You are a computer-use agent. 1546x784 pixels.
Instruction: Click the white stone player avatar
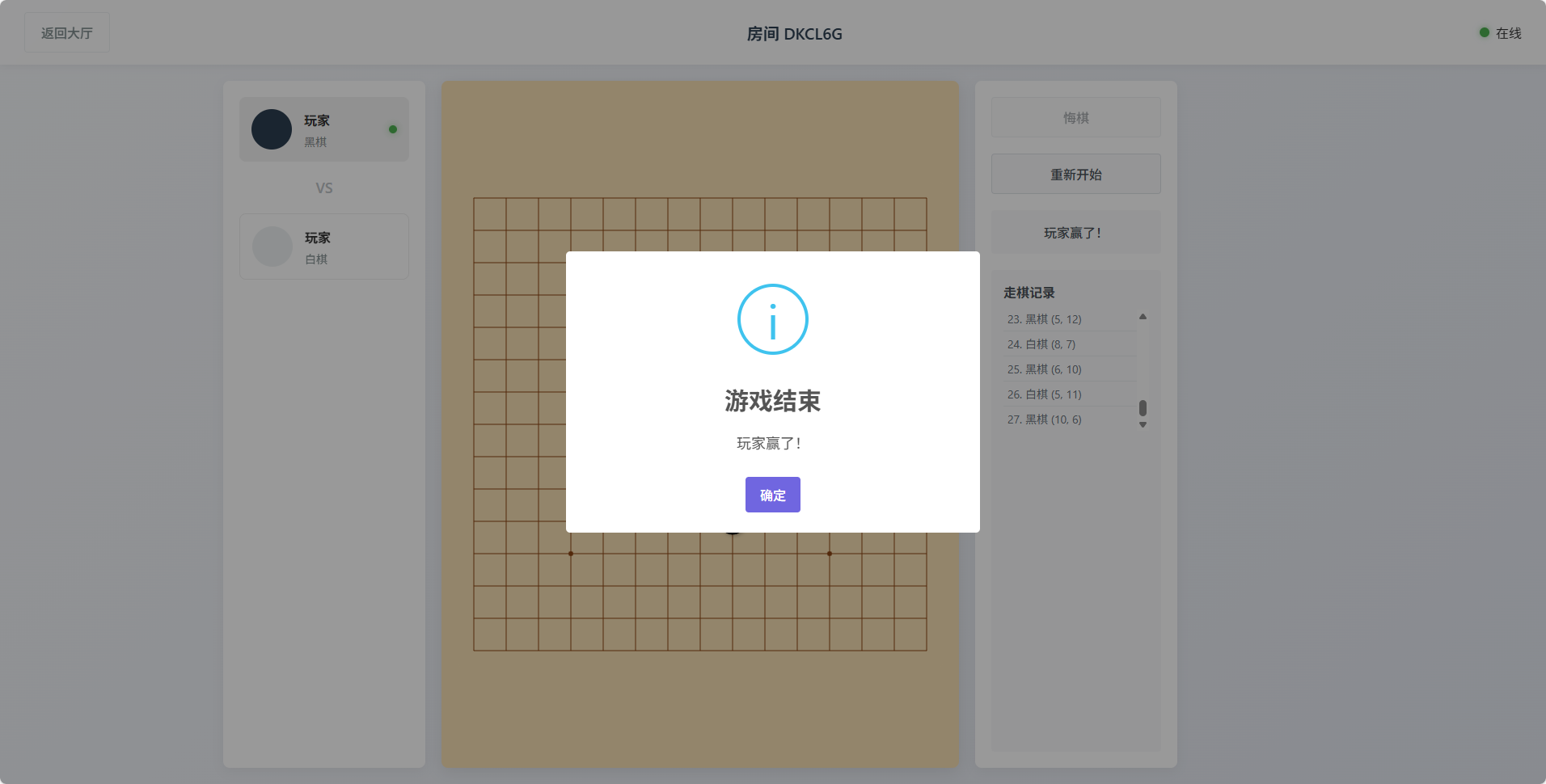pos(272,247)
